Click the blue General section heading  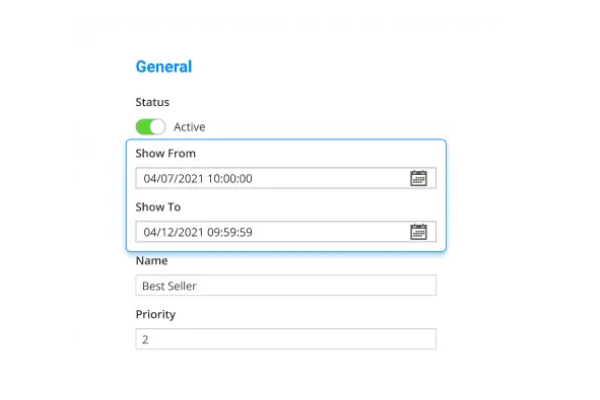[x=163, y=67]
